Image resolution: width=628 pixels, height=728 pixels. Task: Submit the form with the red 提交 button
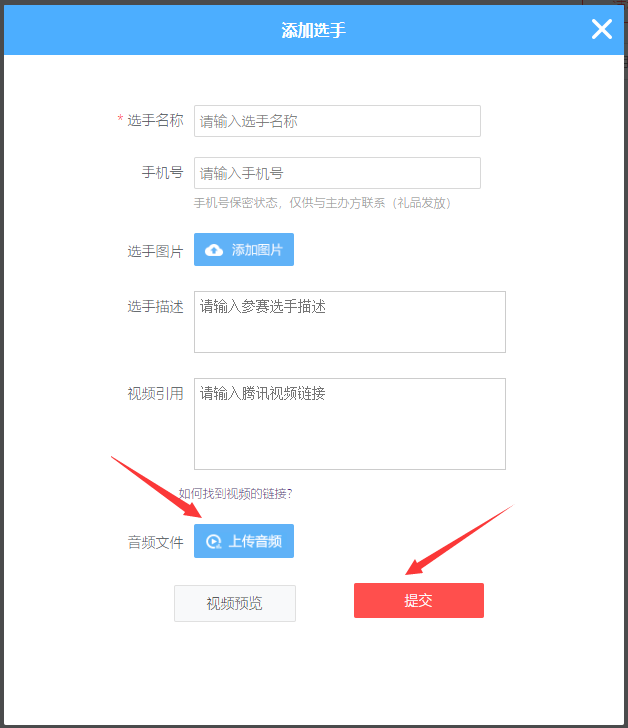pos(419,600)
